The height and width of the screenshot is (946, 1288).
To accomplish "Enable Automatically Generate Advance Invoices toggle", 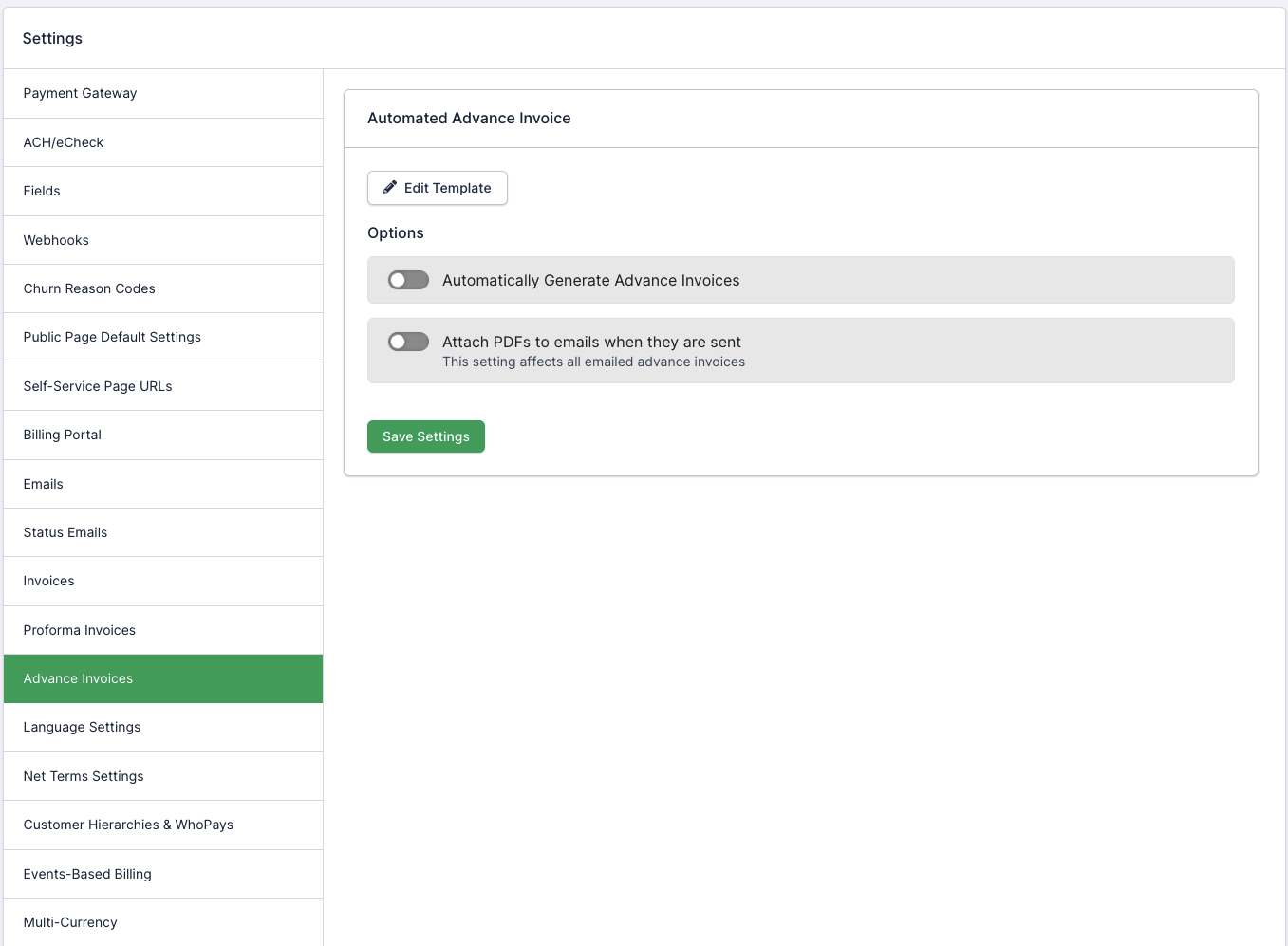I will (x=408, y=280).
